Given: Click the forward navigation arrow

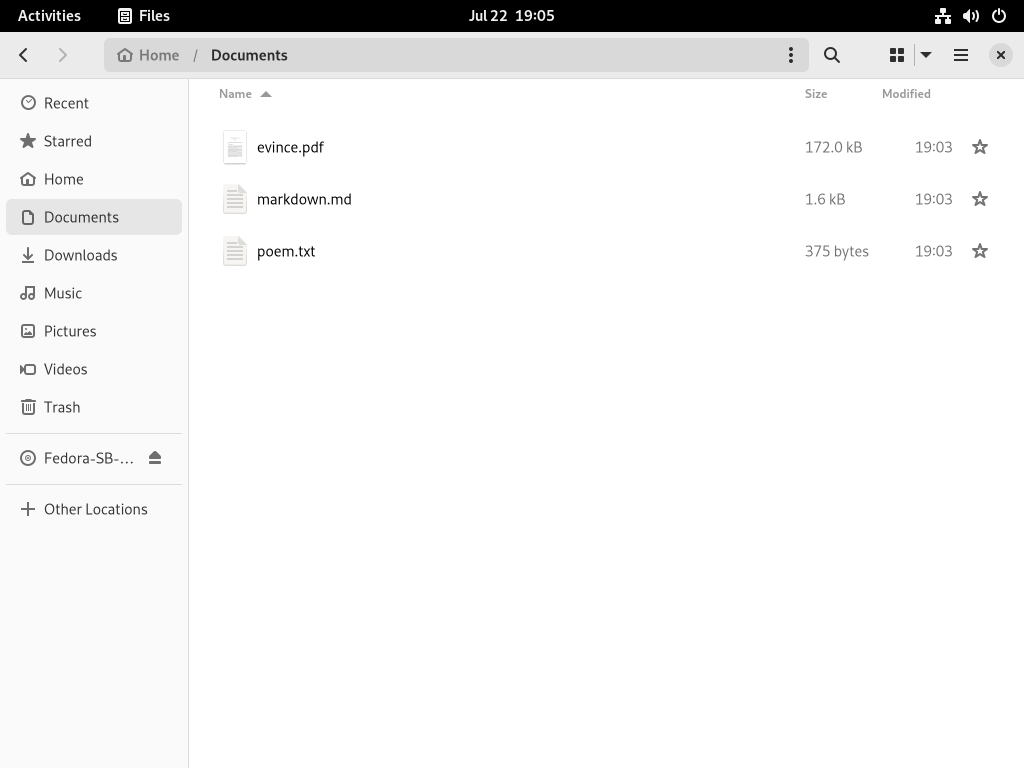Looking at the screenshot, I should 63,55.
